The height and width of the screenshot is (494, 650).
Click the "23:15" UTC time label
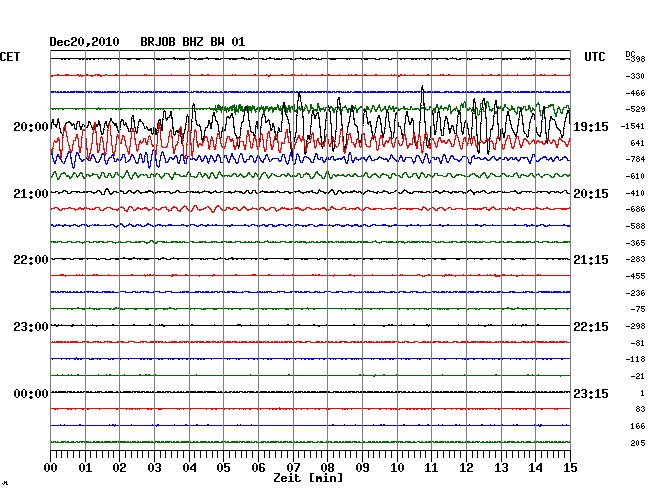(x=591, y=393)
